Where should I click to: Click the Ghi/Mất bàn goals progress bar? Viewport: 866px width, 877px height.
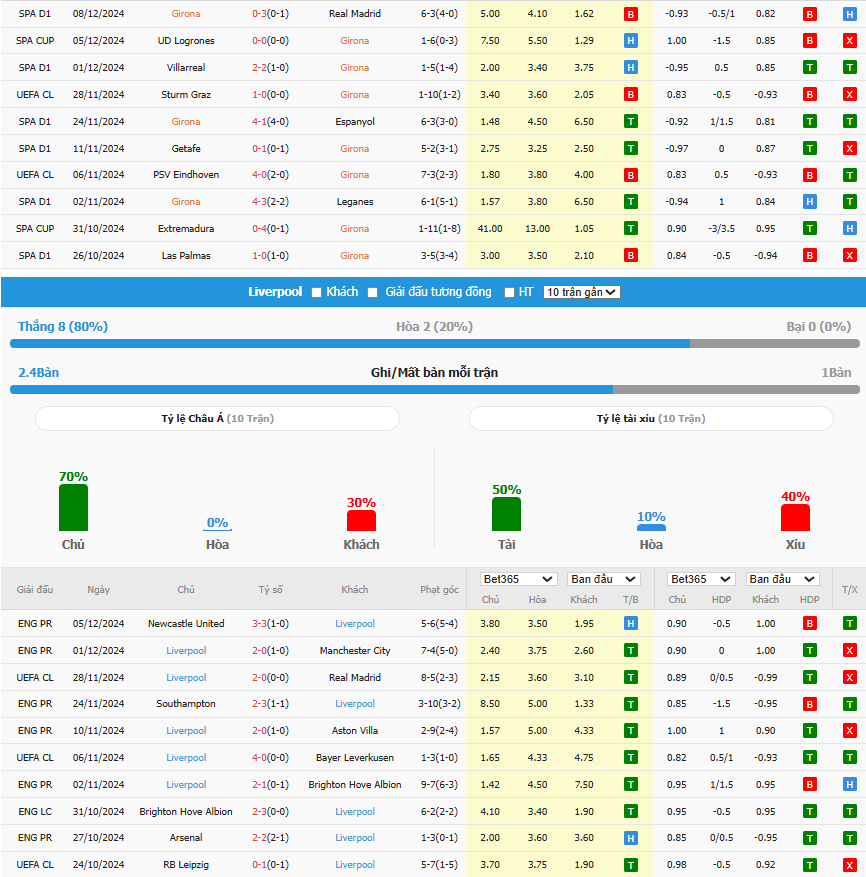[435, 389]
